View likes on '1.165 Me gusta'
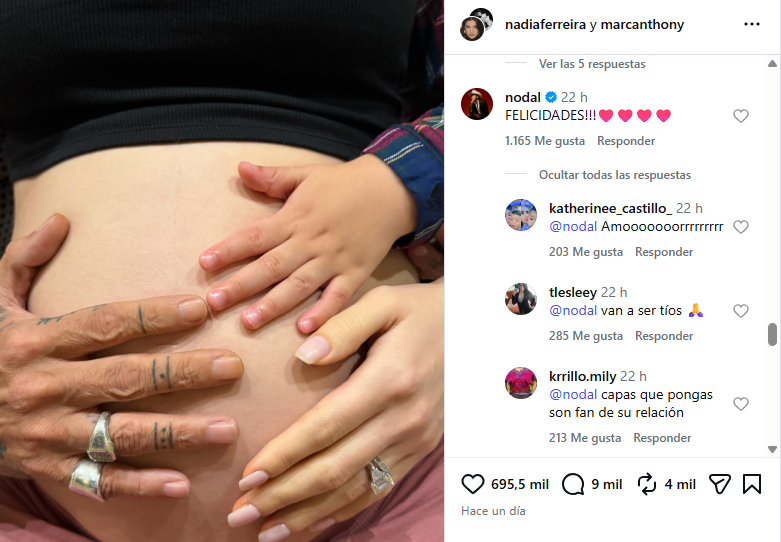The width and height of the screenshot is (781, 542). (545, 141)
